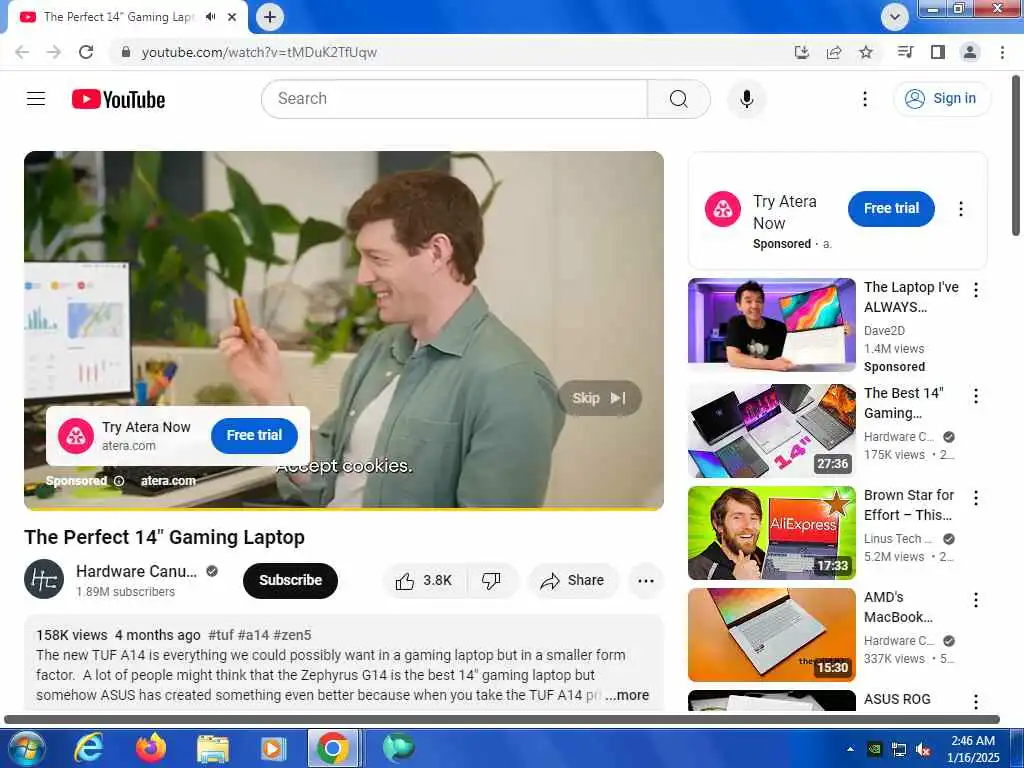Launch Internet Explorer from taskbar
Screen dimensions: 1024x768
click(x=88, y=748)
